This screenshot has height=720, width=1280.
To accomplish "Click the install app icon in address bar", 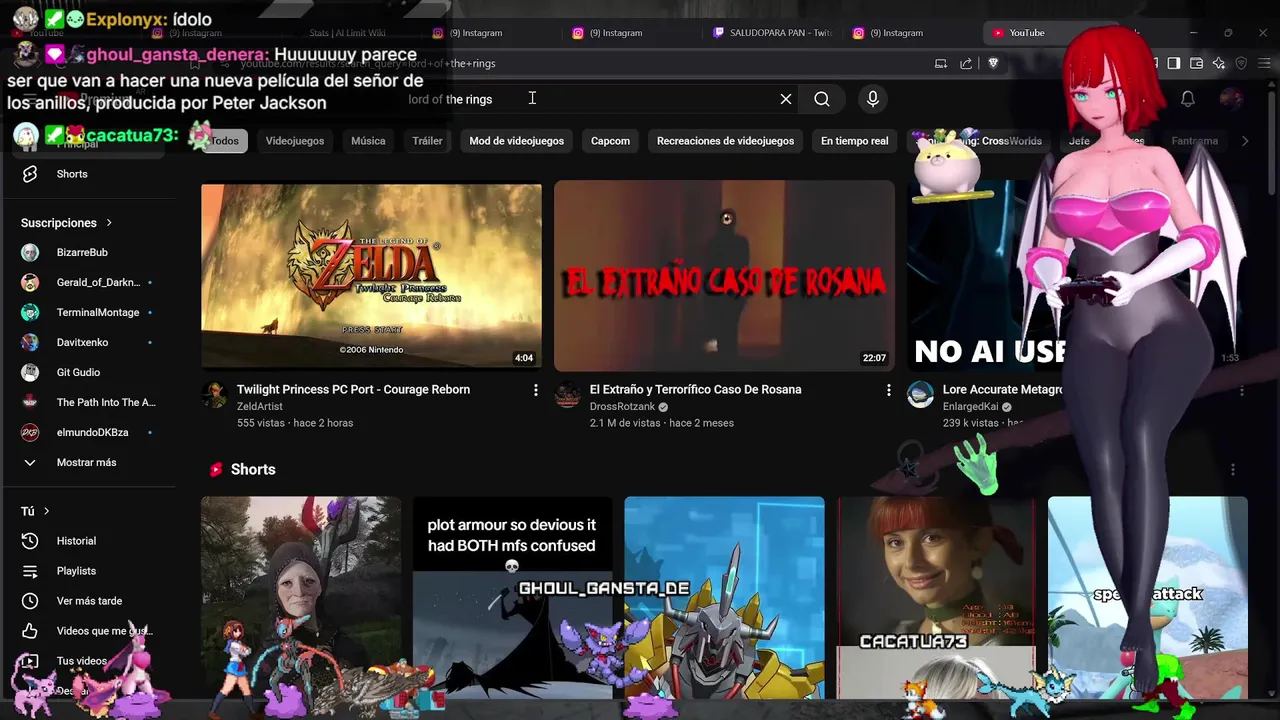I will pyautogui.click(x=941, y=63).
